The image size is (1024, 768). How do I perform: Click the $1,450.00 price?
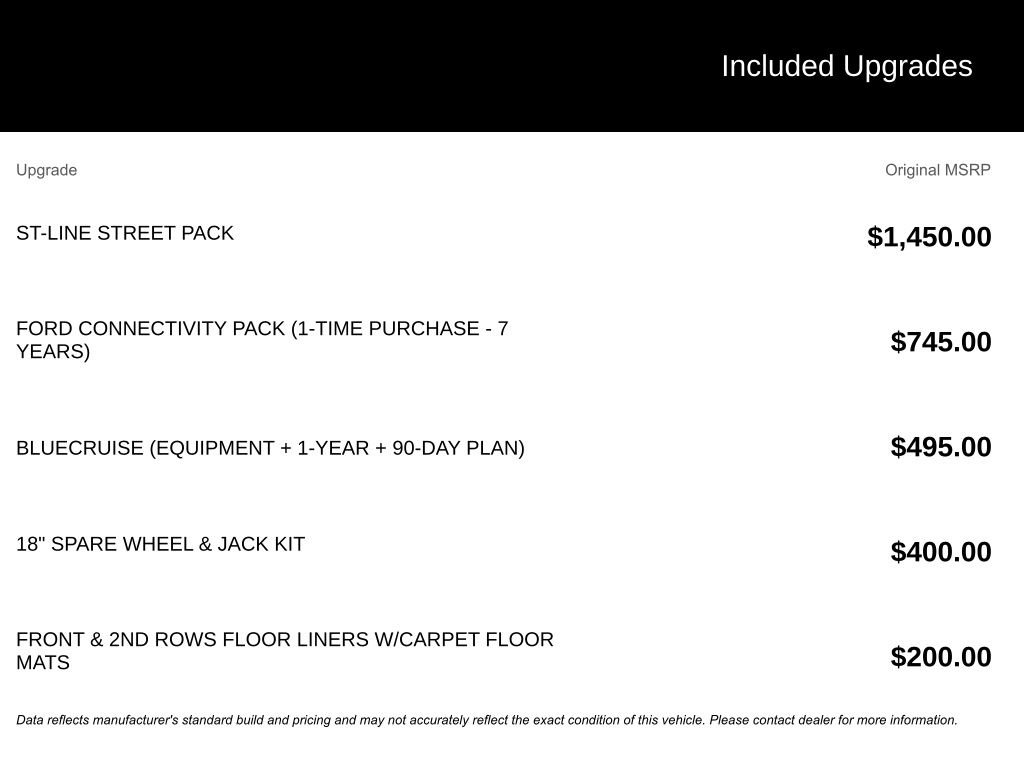(x=929, y=237)
